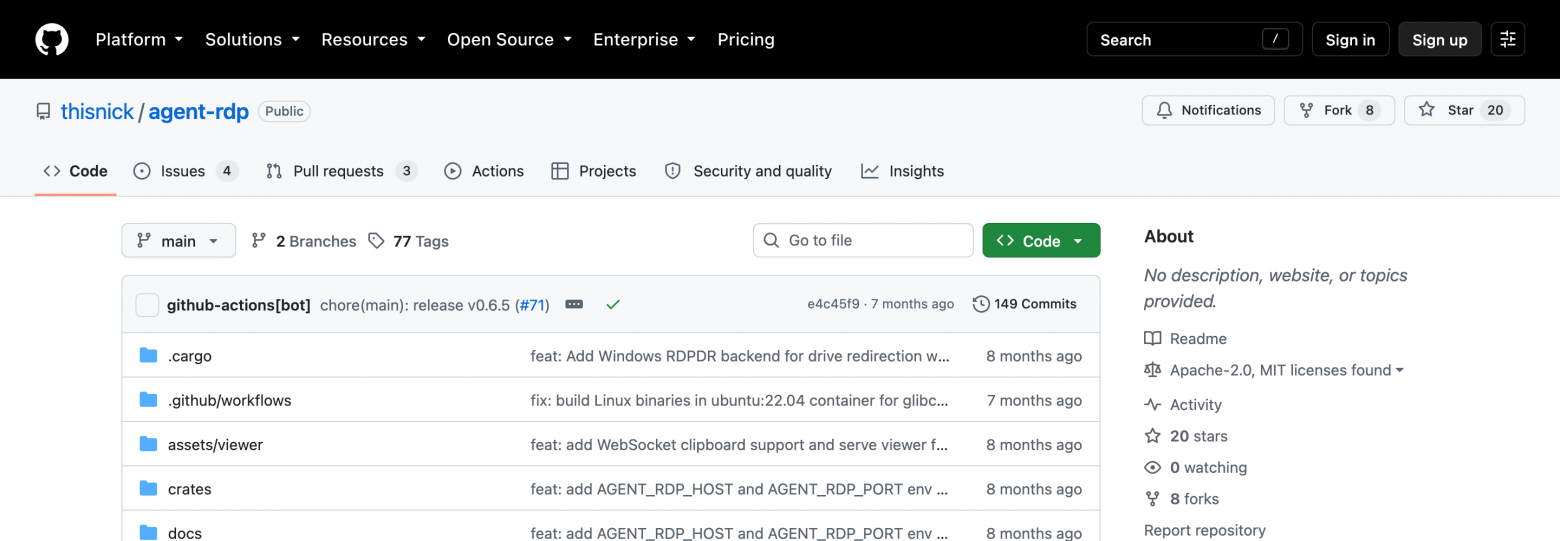Open the Projects tab
Screen dimensions: 1560x541
tap(594, 171)
